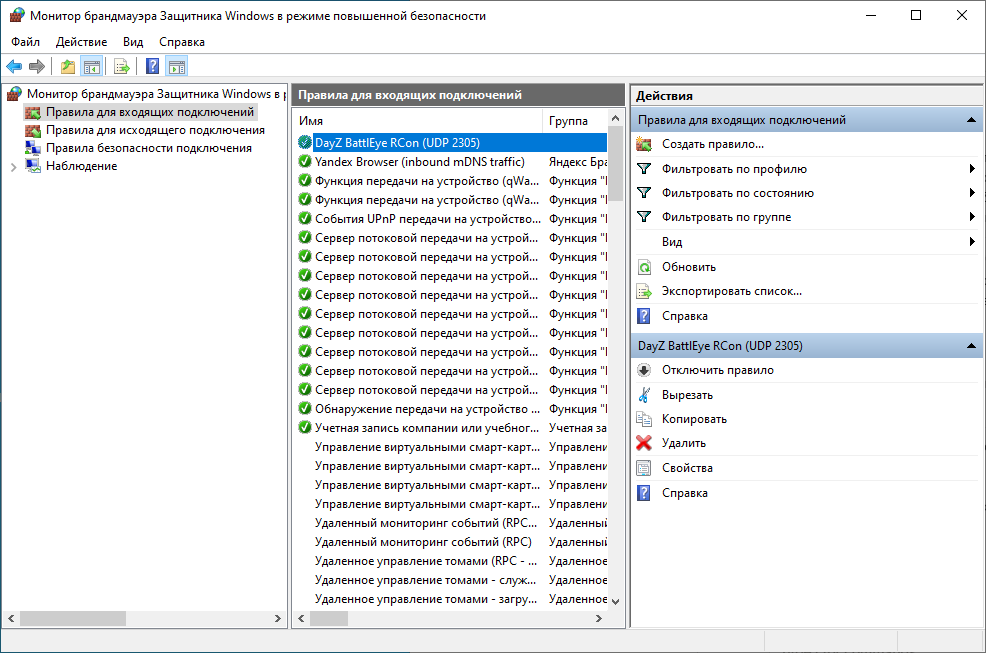
Task: Click Удалить action
Action: (684, 443)
